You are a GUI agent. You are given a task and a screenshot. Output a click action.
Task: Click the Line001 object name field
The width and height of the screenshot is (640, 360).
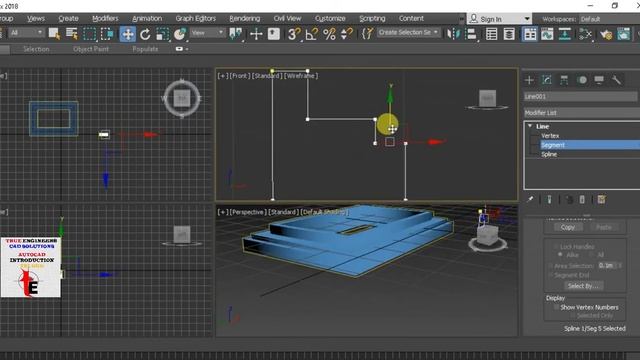(x=580, y=96)
